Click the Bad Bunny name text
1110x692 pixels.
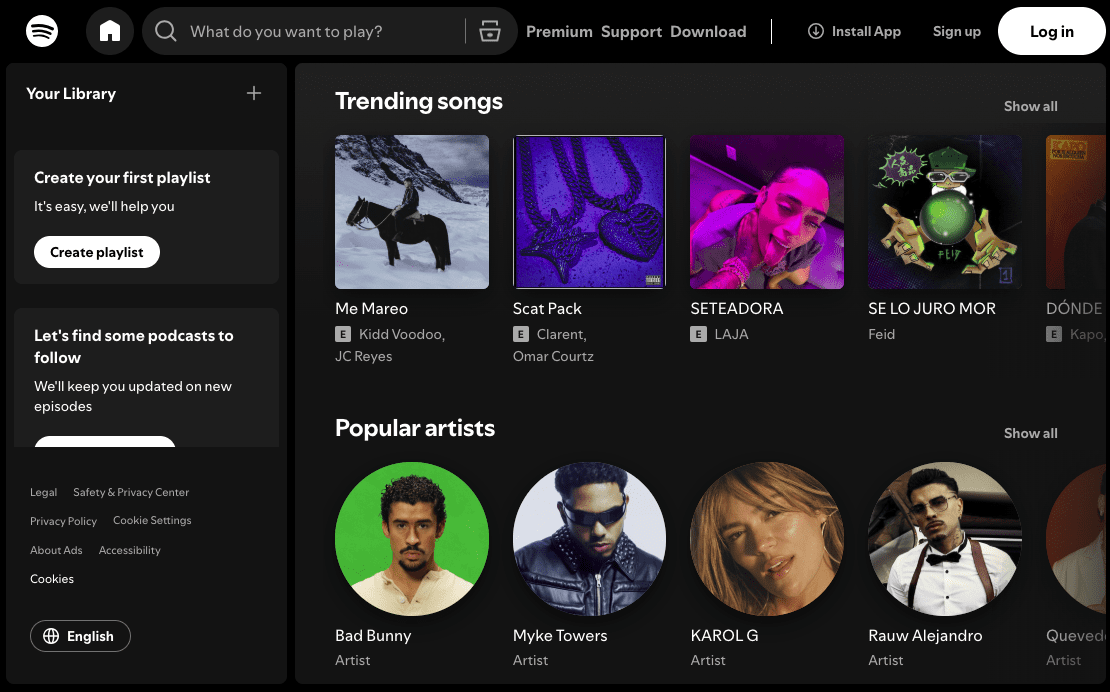373,635
